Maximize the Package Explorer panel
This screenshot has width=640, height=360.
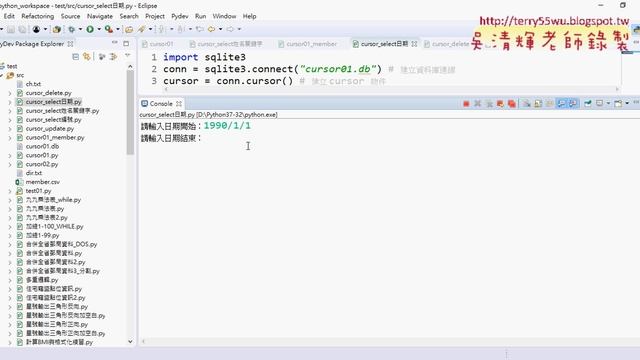126,43
